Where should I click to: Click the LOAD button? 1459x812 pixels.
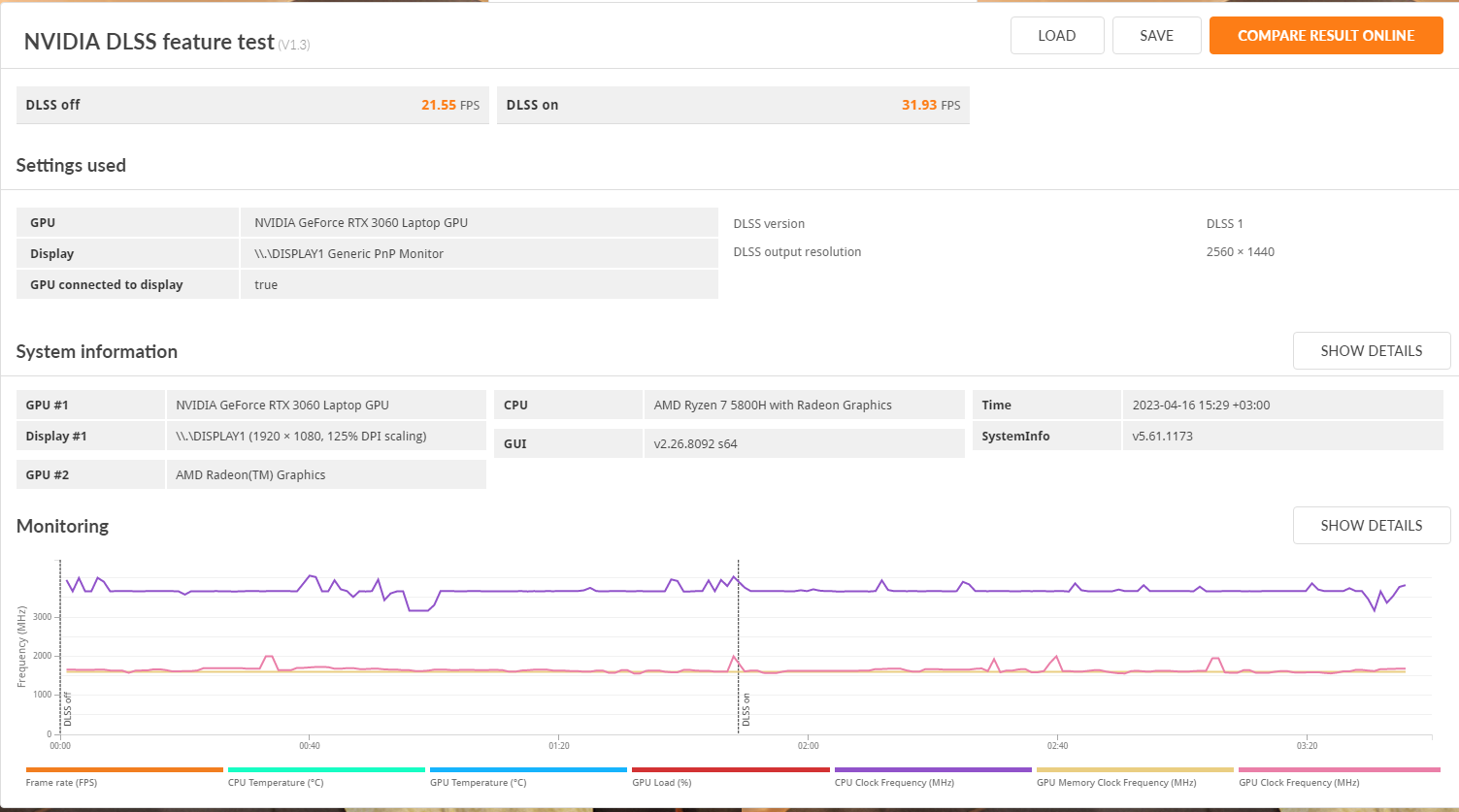pos(1056,36)
